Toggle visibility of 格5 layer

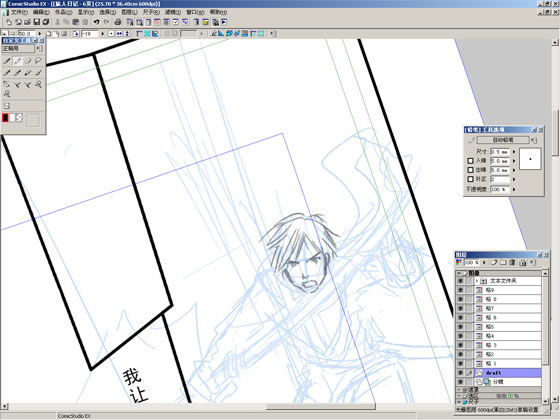460,327
